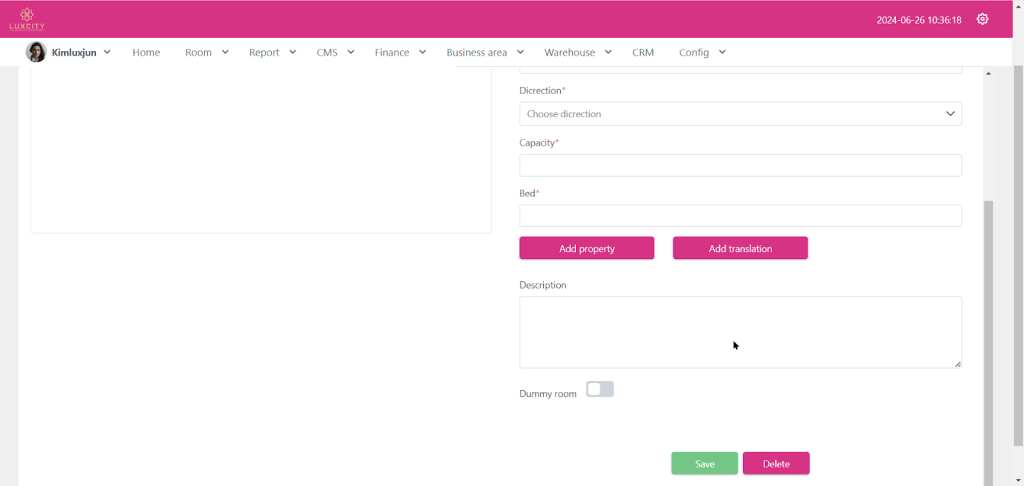Viewport: 1024px width, 486px height.
Task: Open the Choose dicrection dropdown
Action: click(740, 114)
